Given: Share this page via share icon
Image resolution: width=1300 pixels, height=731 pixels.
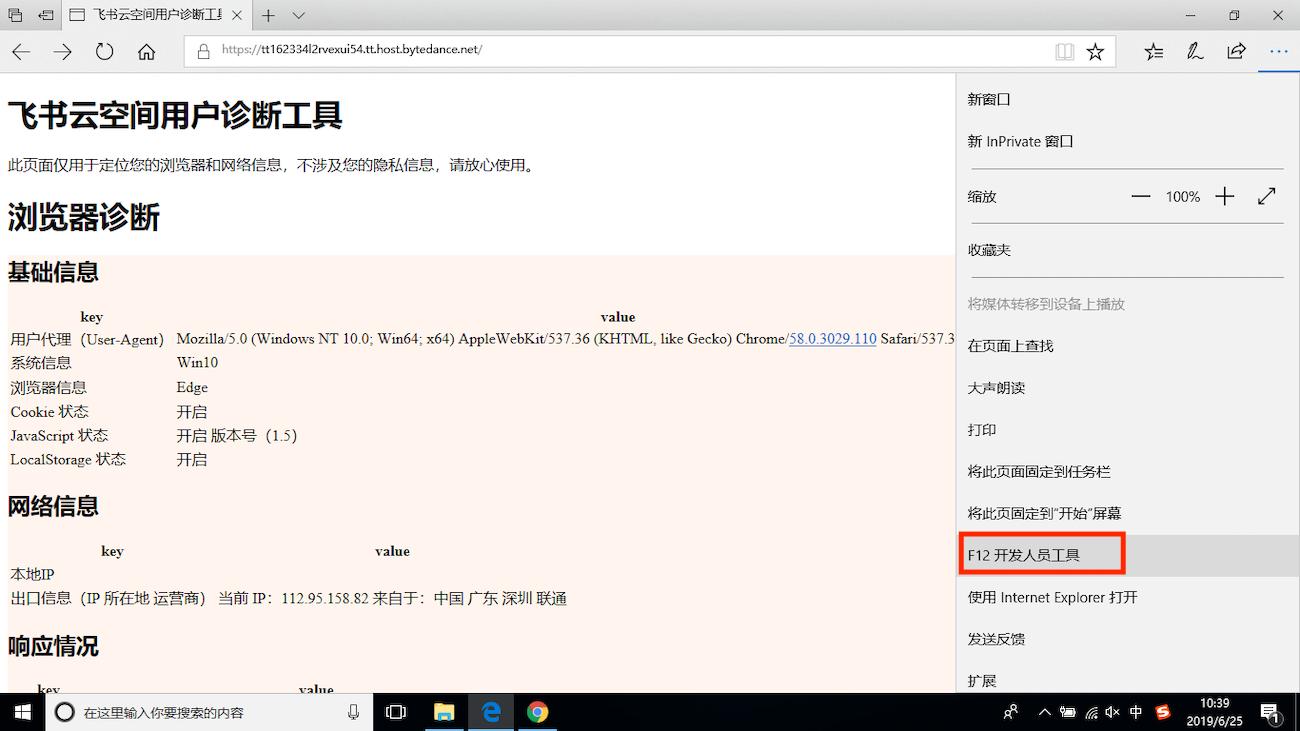Looking at the screenshot, I should (x=1237, y=52).
